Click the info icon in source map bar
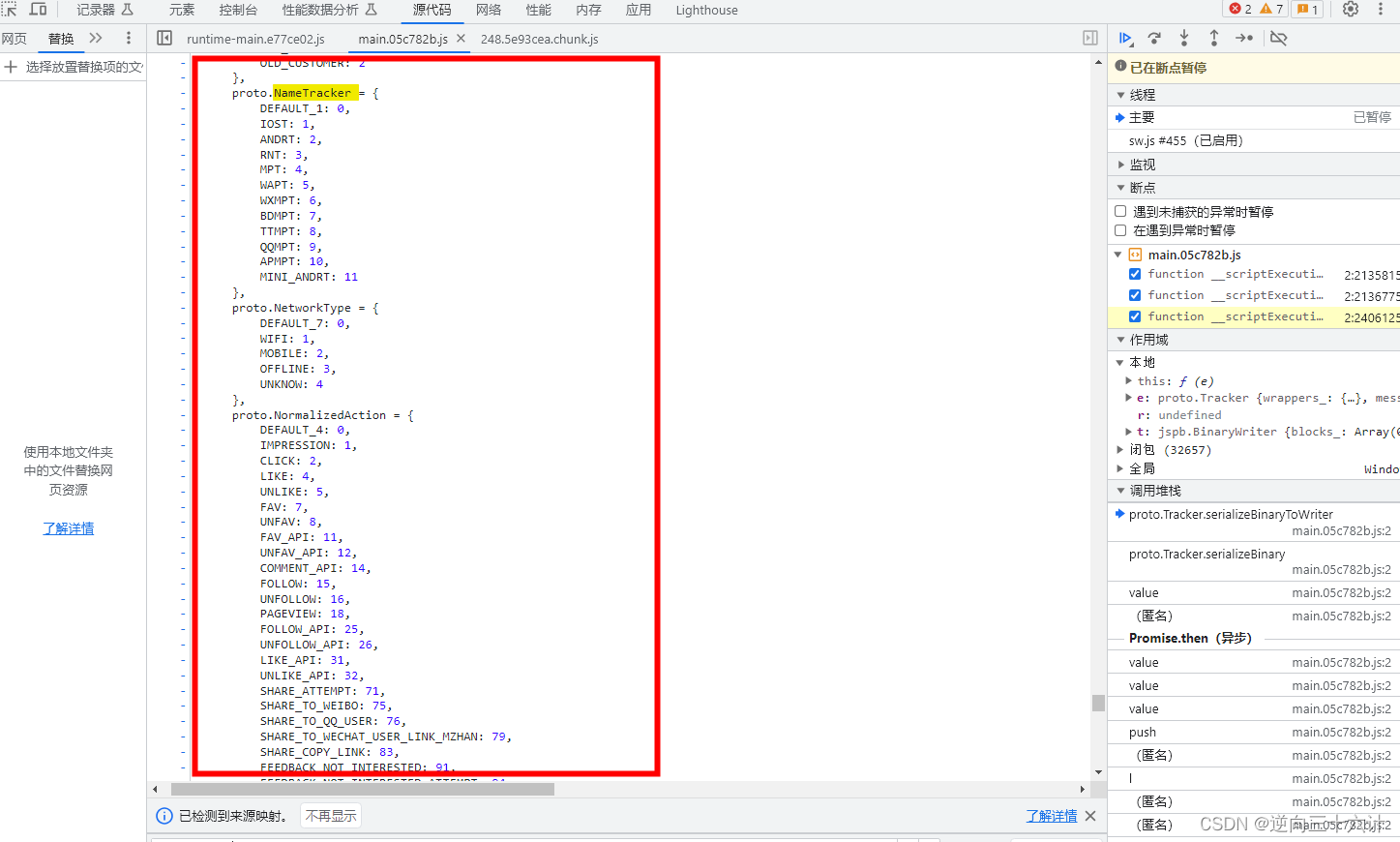Screen dimensions: 1400x842 [x=164, y=816]
